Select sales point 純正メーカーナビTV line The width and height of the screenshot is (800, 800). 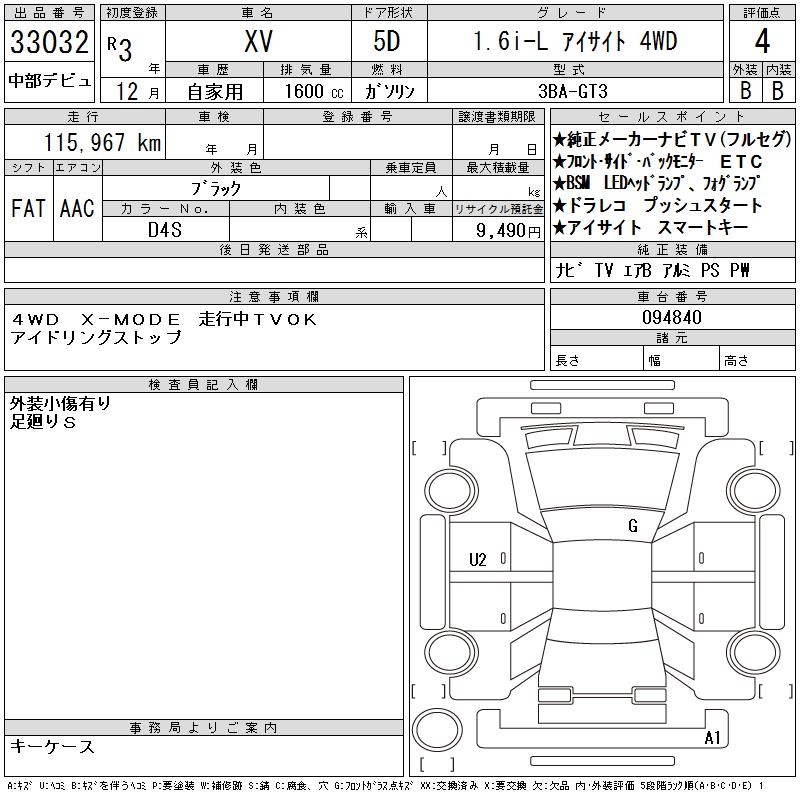(672, 139)
